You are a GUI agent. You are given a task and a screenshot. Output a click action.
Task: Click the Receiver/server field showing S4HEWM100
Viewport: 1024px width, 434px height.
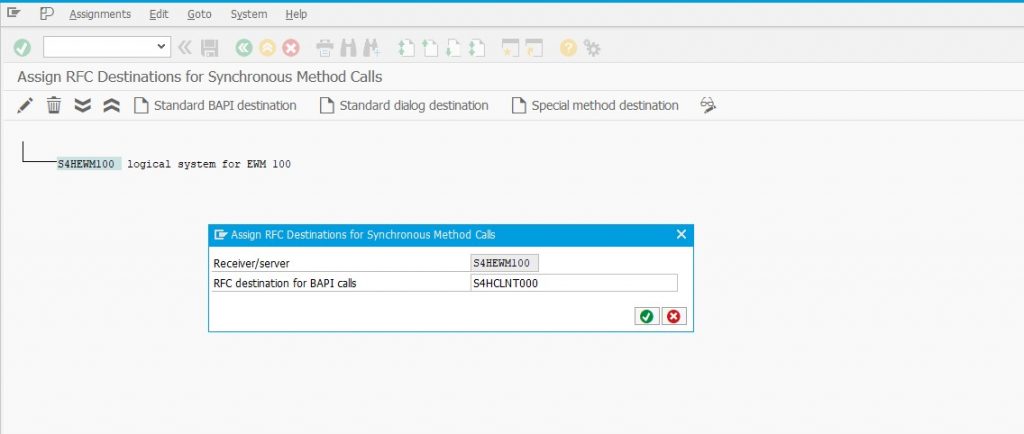coord(504,263)
